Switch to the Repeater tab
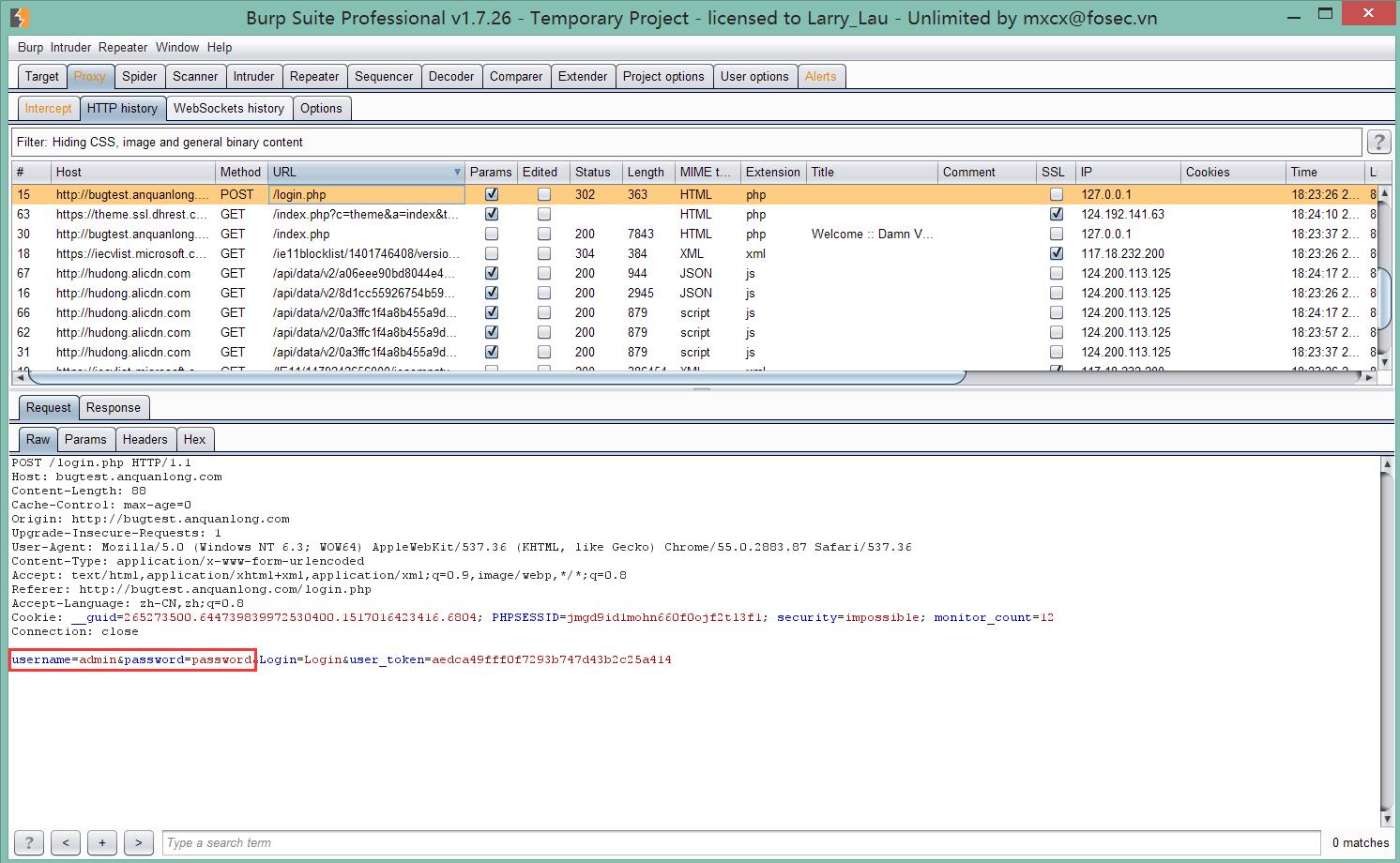Image resolution: width=1400 pixels, height=863 pixels. click(x=313, y=77)
